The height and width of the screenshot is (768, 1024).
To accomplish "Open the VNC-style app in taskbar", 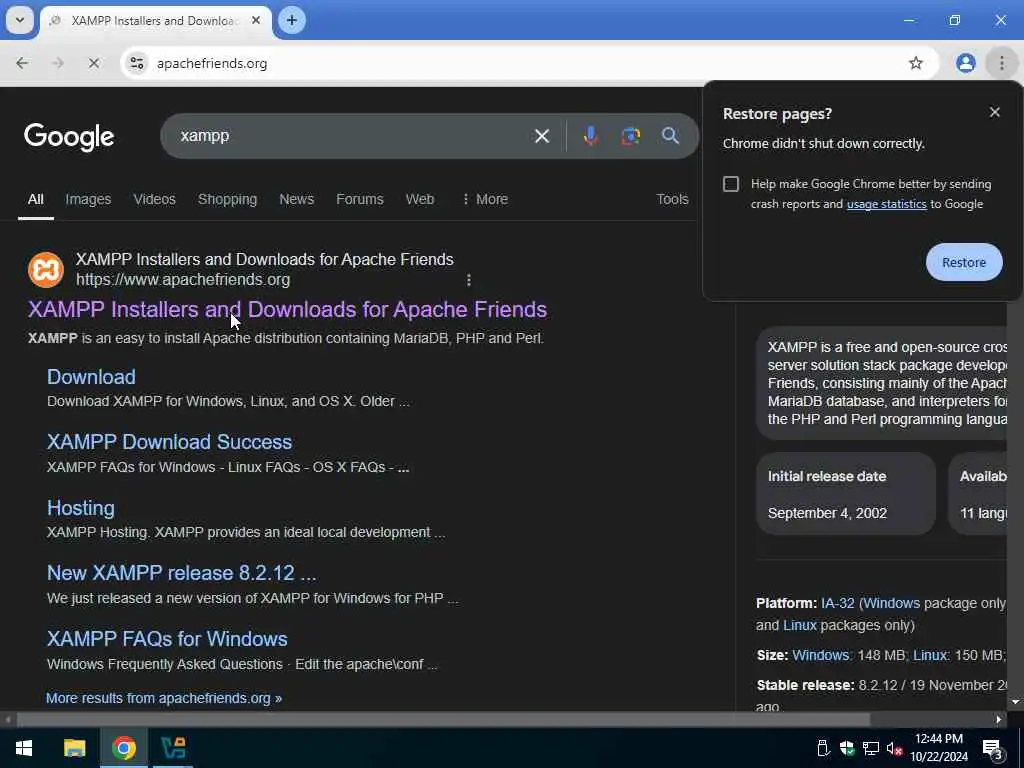I will tap(174, 748).
